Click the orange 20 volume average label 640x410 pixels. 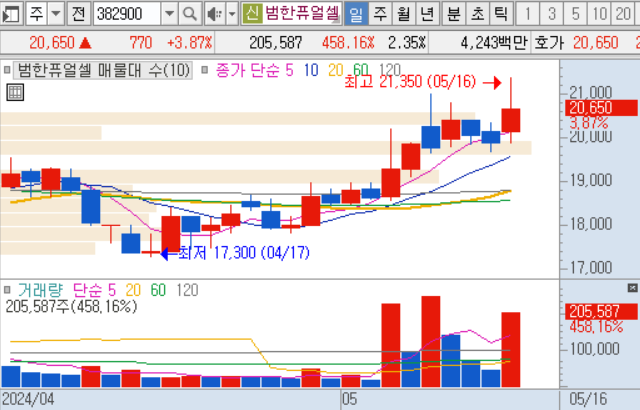(x=133, y=290)
